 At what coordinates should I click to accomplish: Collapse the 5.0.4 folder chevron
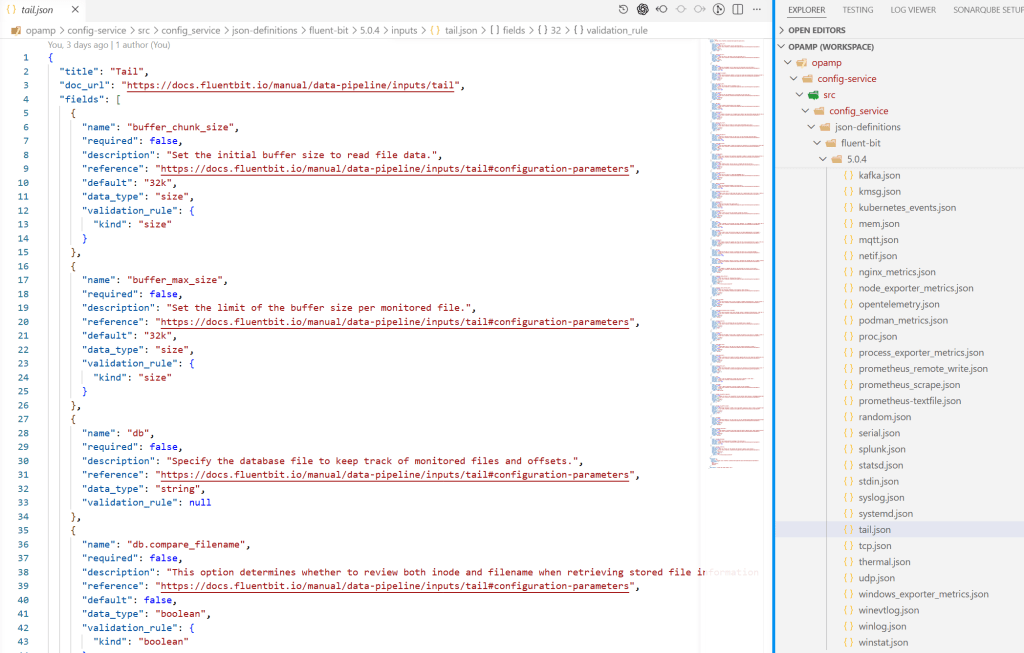pyautogui.click(x=823, y=159)
